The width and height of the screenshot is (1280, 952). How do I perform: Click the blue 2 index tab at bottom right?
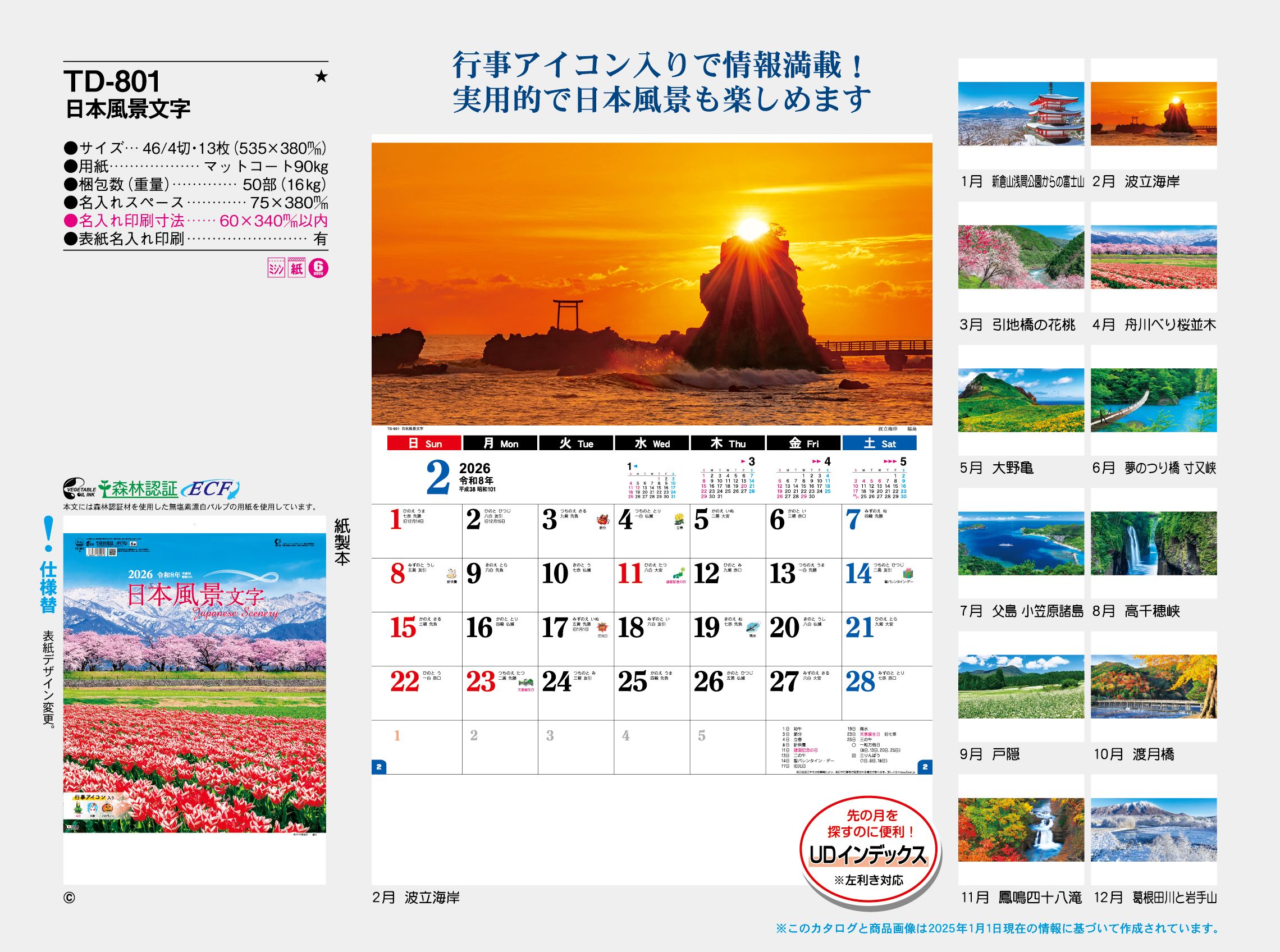925,767
